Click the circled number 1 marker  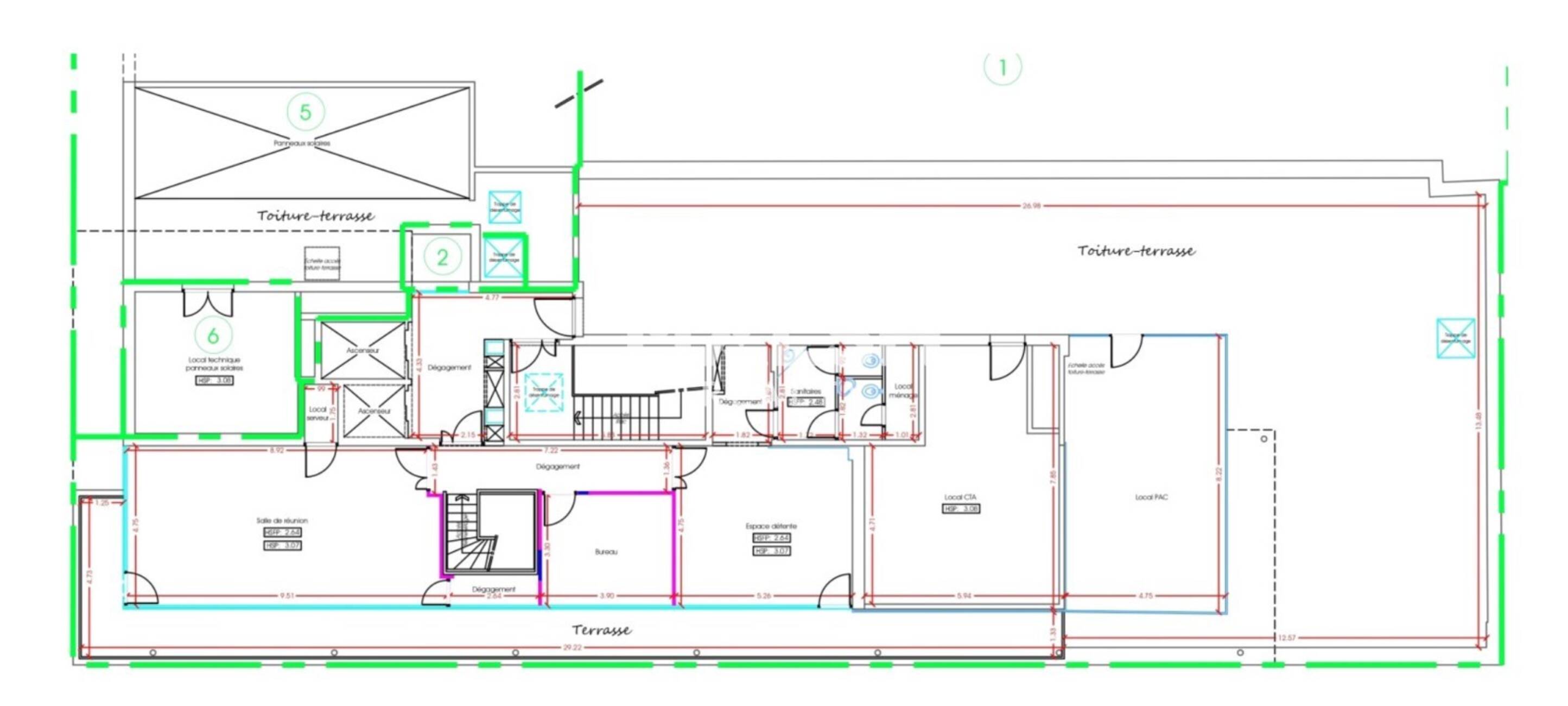[1002, 67]
